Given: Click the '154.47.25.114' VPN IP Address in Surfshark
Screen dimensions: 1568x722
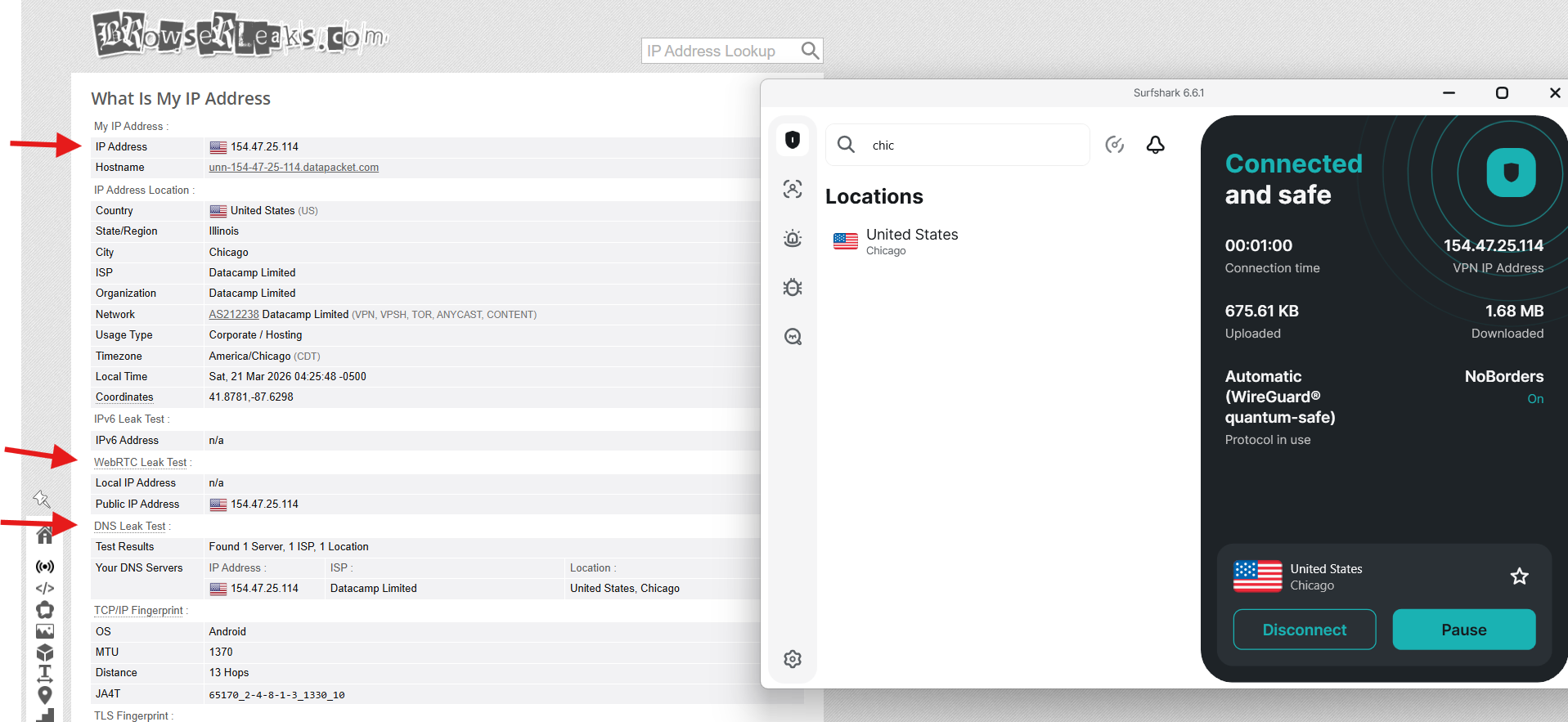Looking at the screenshot, I should click(x=1494, y=245).
